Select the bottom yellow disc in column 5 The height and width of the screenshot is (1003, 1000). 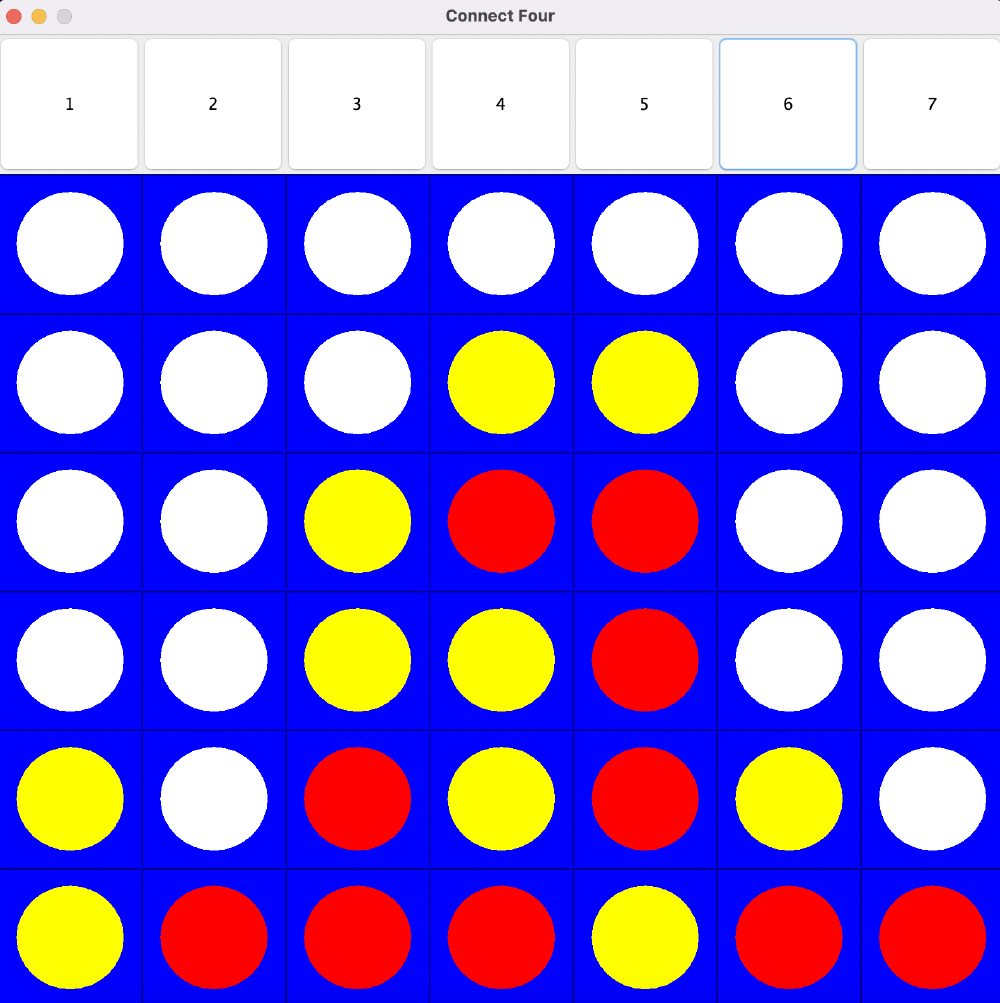click(645, 937)
